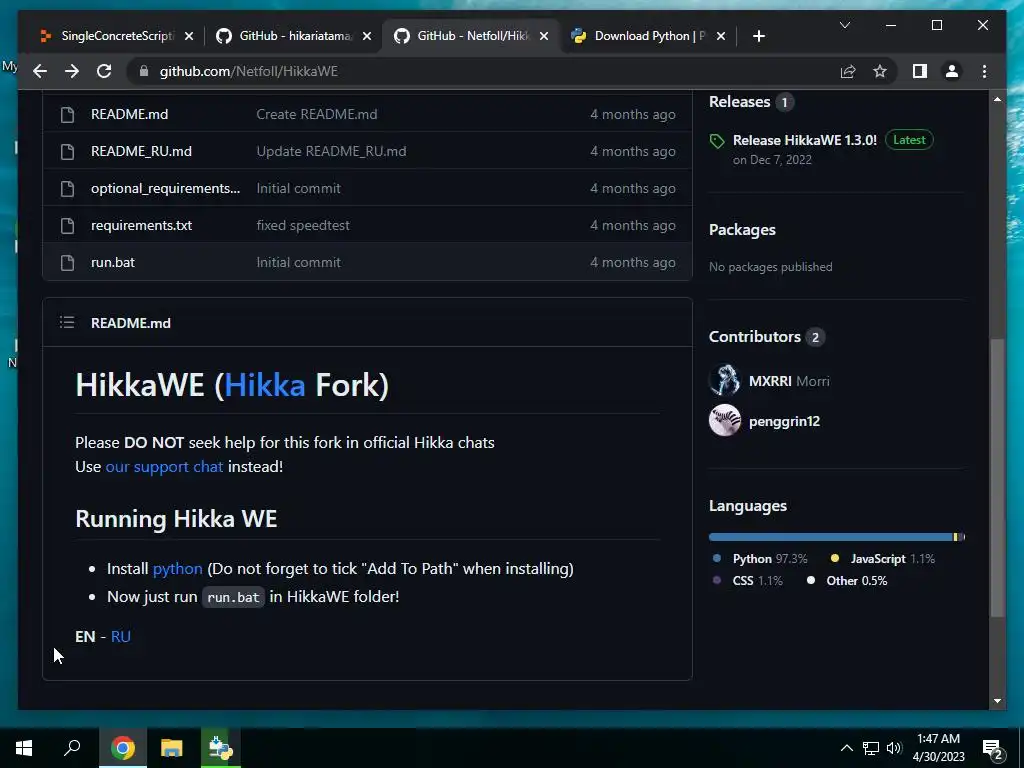This screenshot has width=1024, height=768.
Task: Open Release HikkaWE 1.3.0! link
Action: pos(805,140)
